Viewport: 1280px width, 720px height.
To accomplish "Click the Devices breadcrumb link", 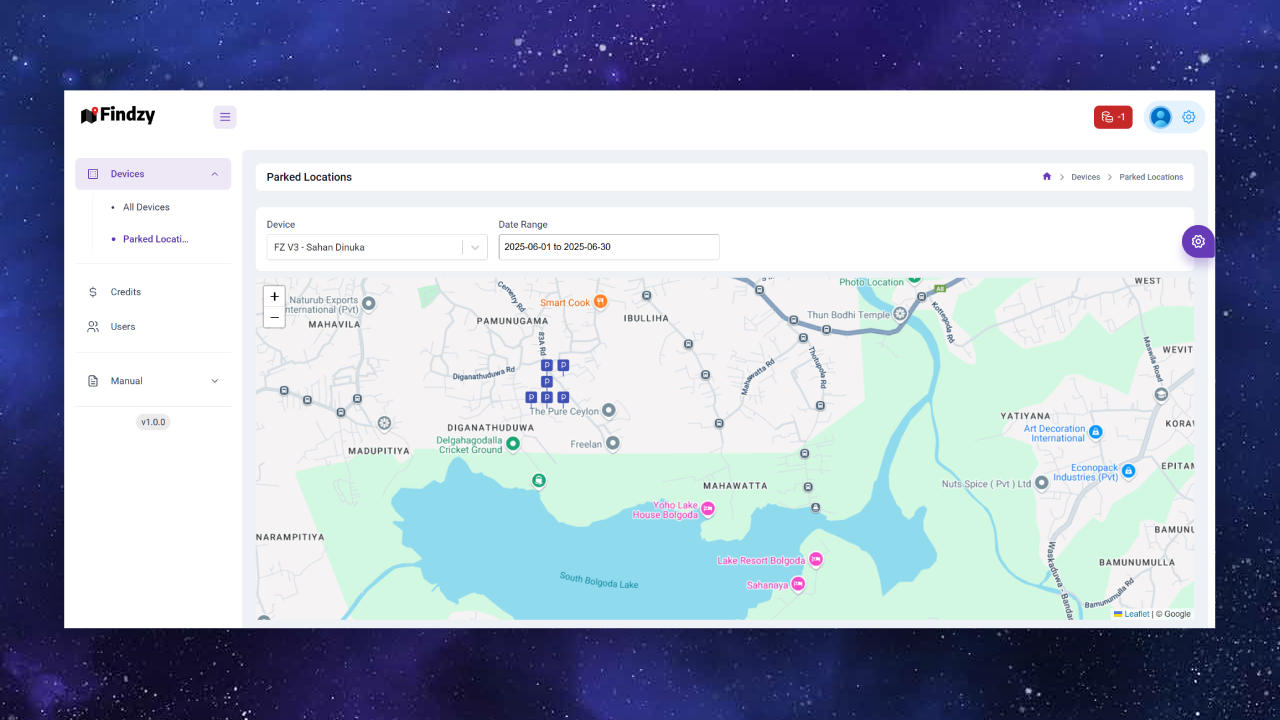I will click(1085, 177).
